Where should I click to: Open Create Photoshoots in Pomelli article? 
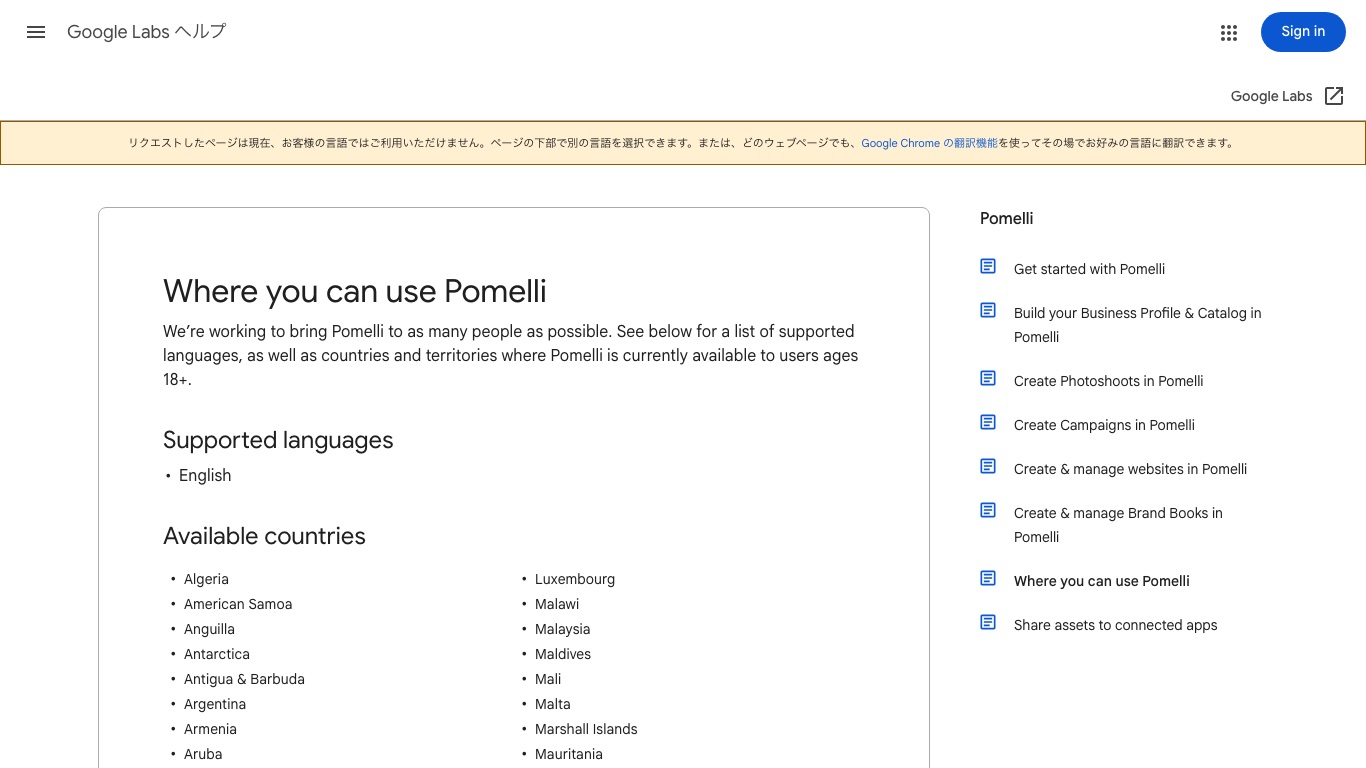(x=1108, y=381)
